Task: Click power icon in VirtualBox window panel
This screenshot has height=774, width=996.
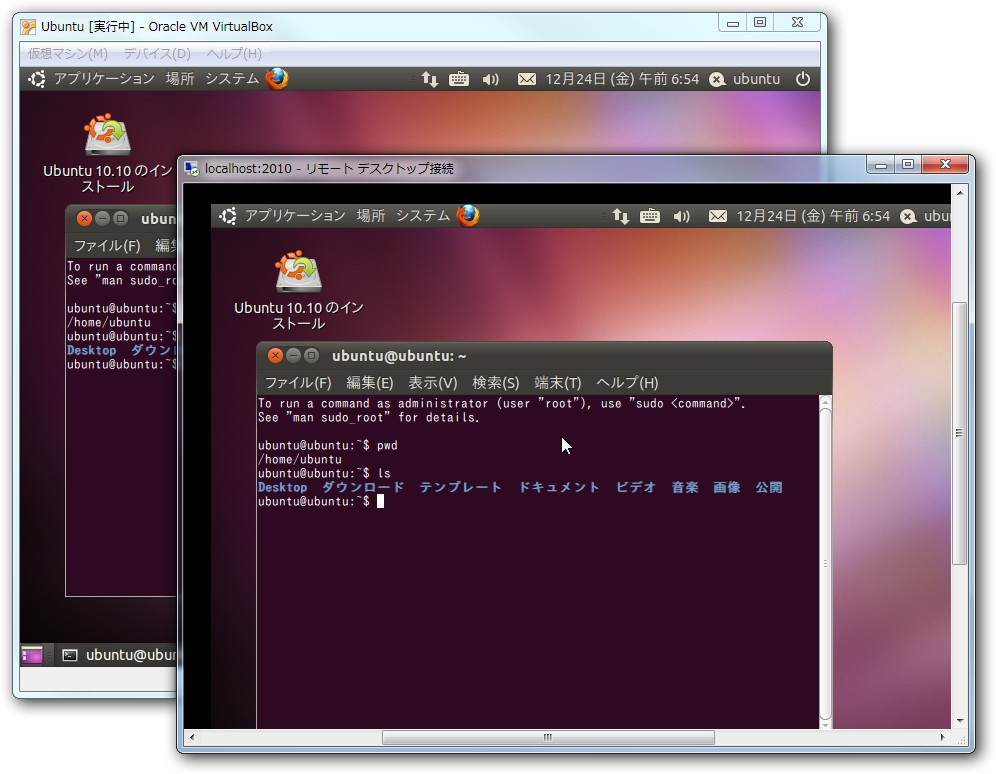Action: click(x=803, y=79)
